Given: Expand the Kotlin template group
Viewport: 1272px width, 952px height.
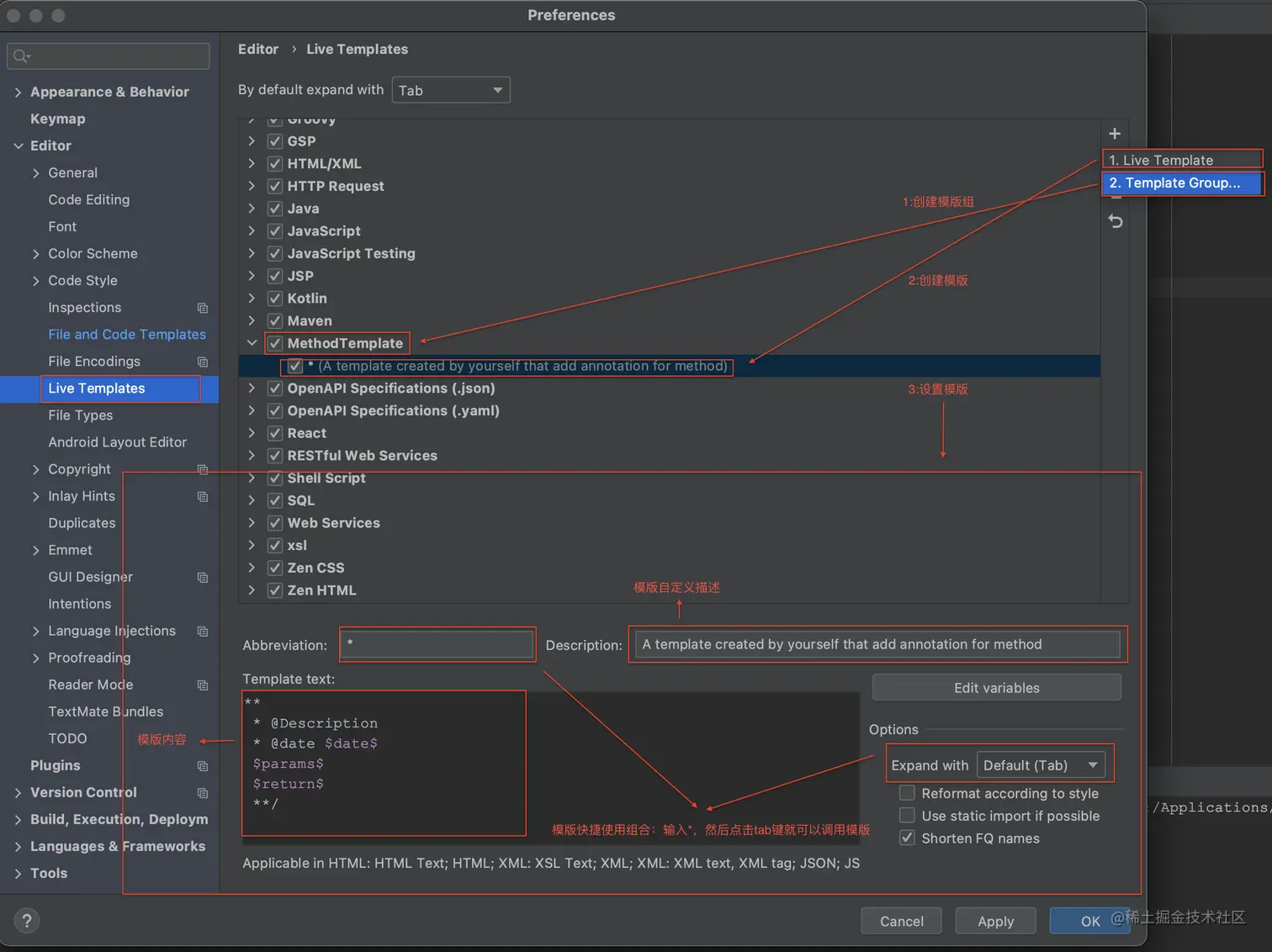Looking at the screenshot, I should pos(252,299).
